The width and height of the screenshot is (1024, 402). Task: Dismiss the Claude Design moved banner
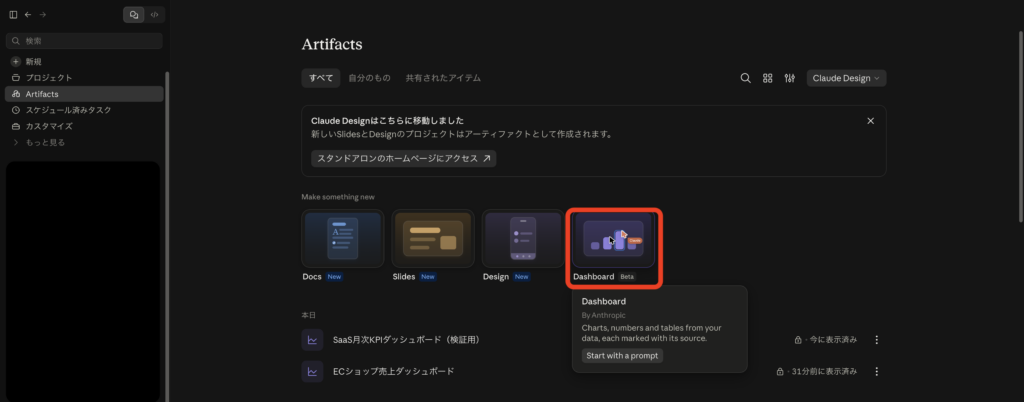870,121
